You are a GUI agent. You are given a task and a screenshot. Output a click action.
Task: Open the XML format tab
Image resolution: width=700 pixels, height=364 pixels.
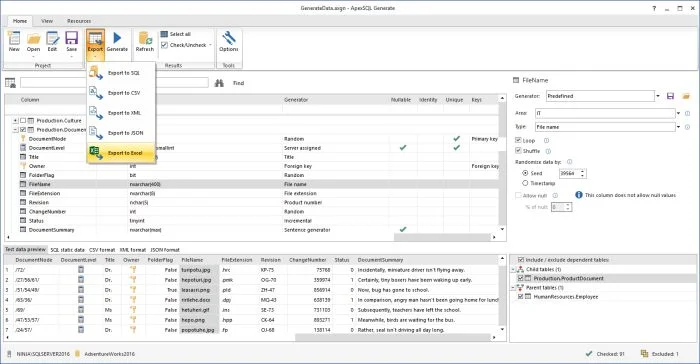tap(133, 250)
